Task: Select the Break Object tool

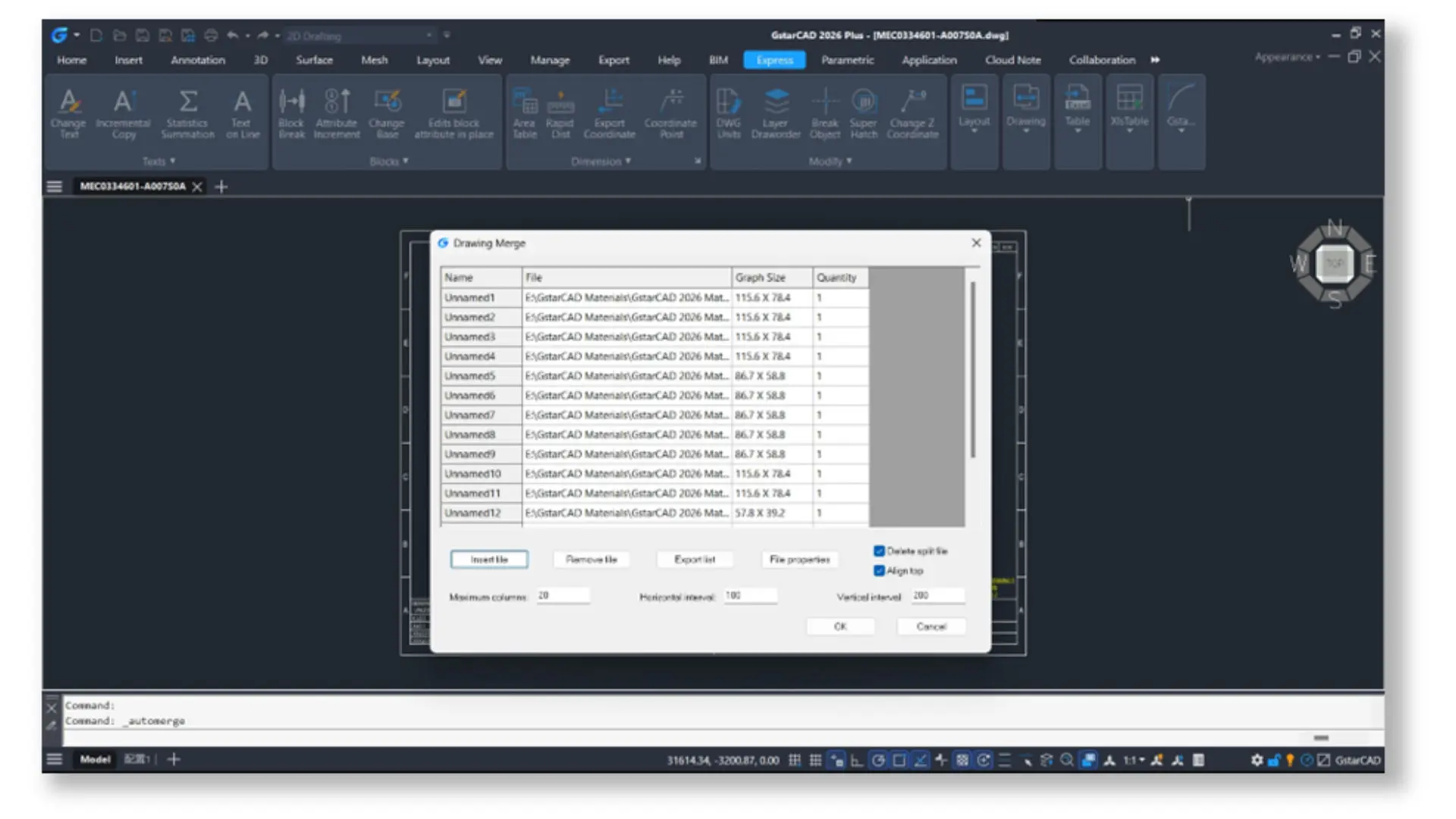Action: click(825, 114)
